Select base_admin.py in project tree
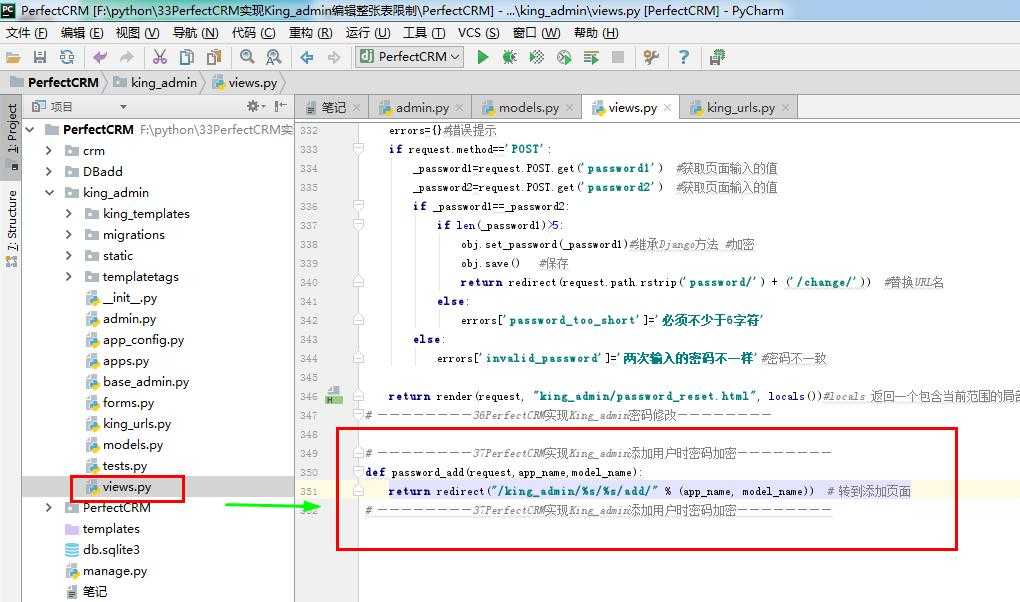The height and width of the screenshot is (602, 1020). click(146, 382)
